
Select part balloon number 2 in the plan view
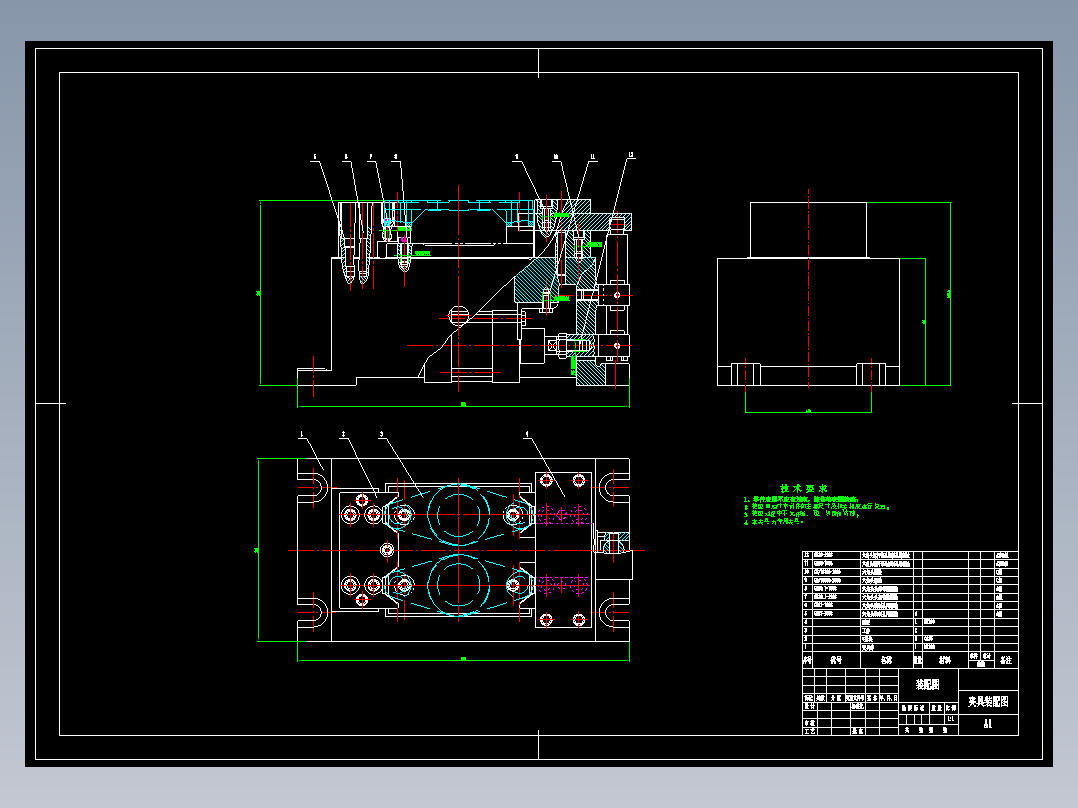coord(343,435)
